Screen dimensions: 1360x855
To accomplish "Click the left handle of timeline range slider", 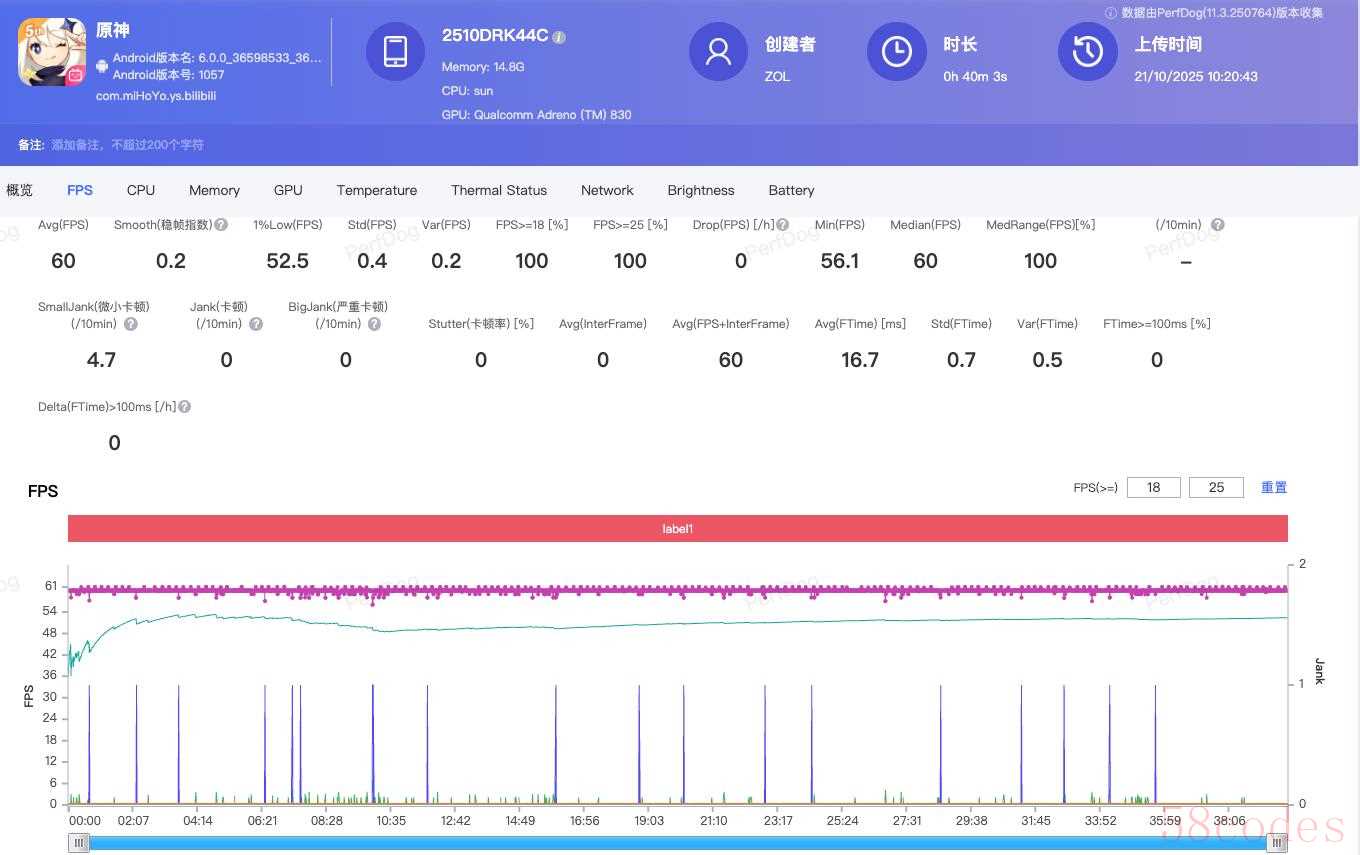I will (x=78, y=843).
